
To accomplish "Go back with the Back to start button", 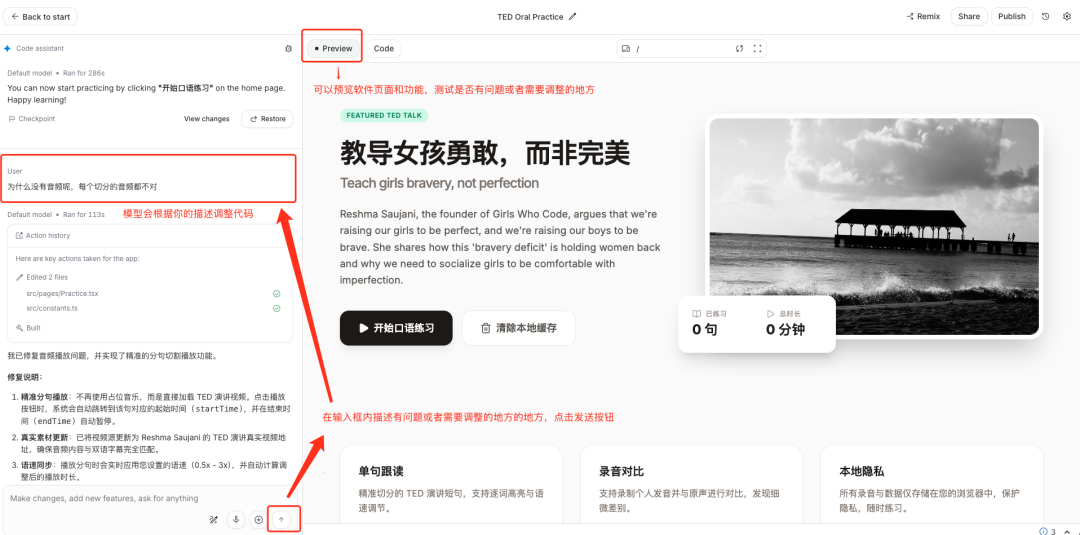I will tap(40, 17).
